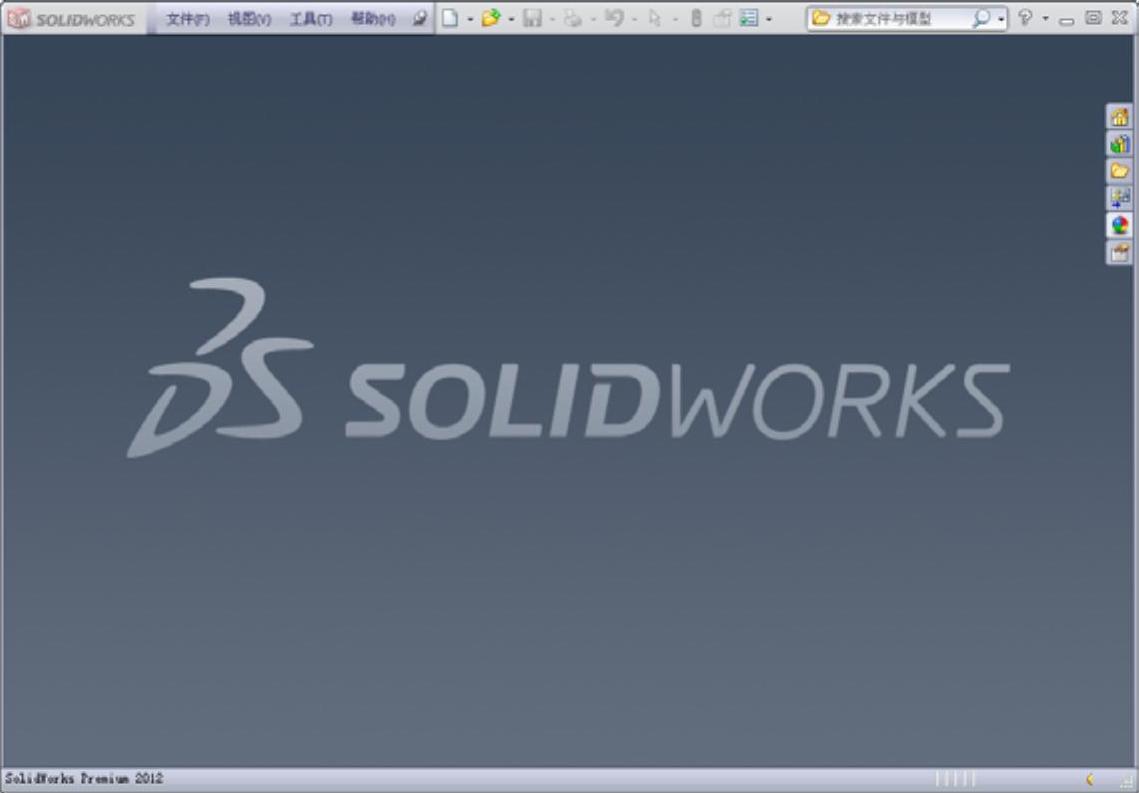Minimize the SolidWorks window
The width and height of the screenshot is (1139, 793).
coord(1066,20)
